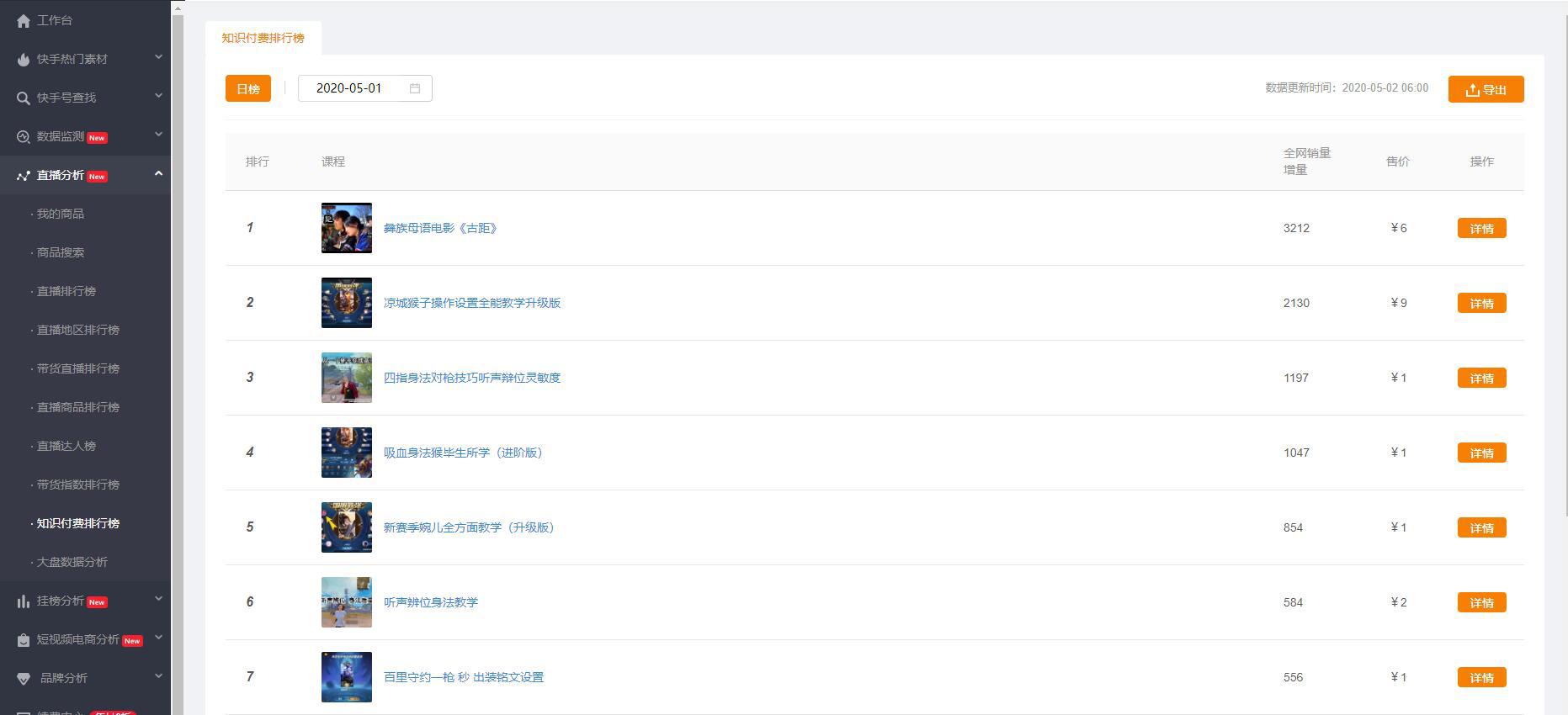The image size is (1568, 715).
Task: Expand the 快手热门素材 menu chevron
Action: pos(158,57)
